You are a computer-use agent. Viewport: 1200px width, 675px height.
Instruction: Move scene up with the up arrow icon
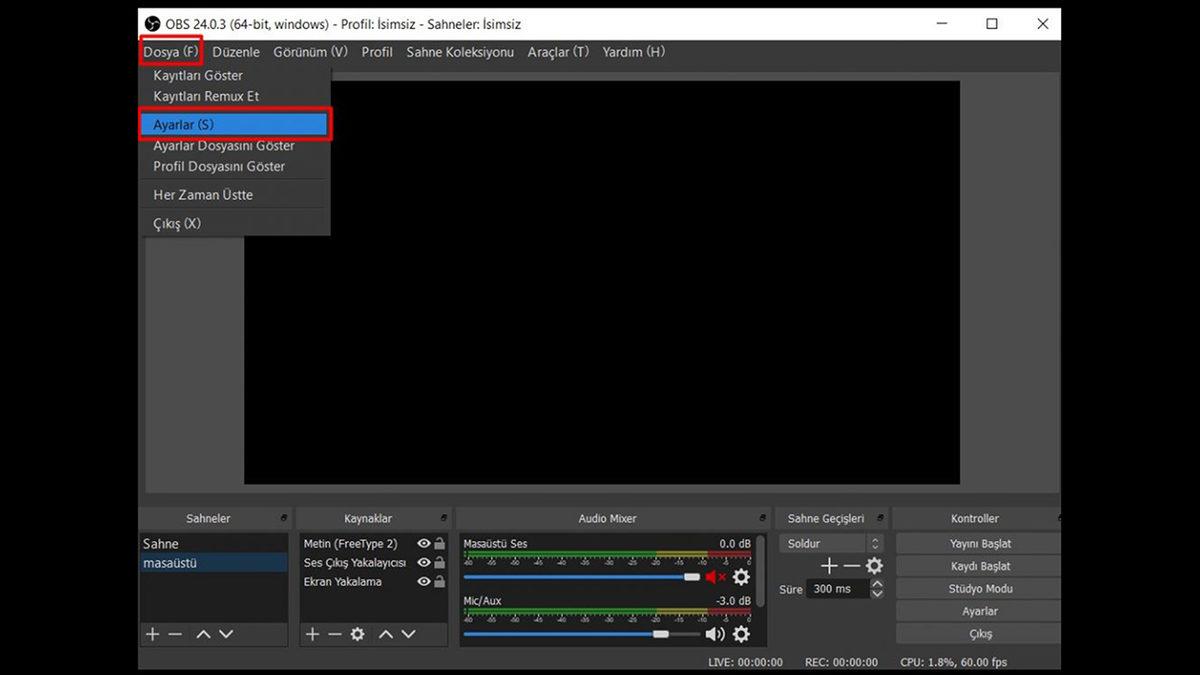click(x=202, y=634)
